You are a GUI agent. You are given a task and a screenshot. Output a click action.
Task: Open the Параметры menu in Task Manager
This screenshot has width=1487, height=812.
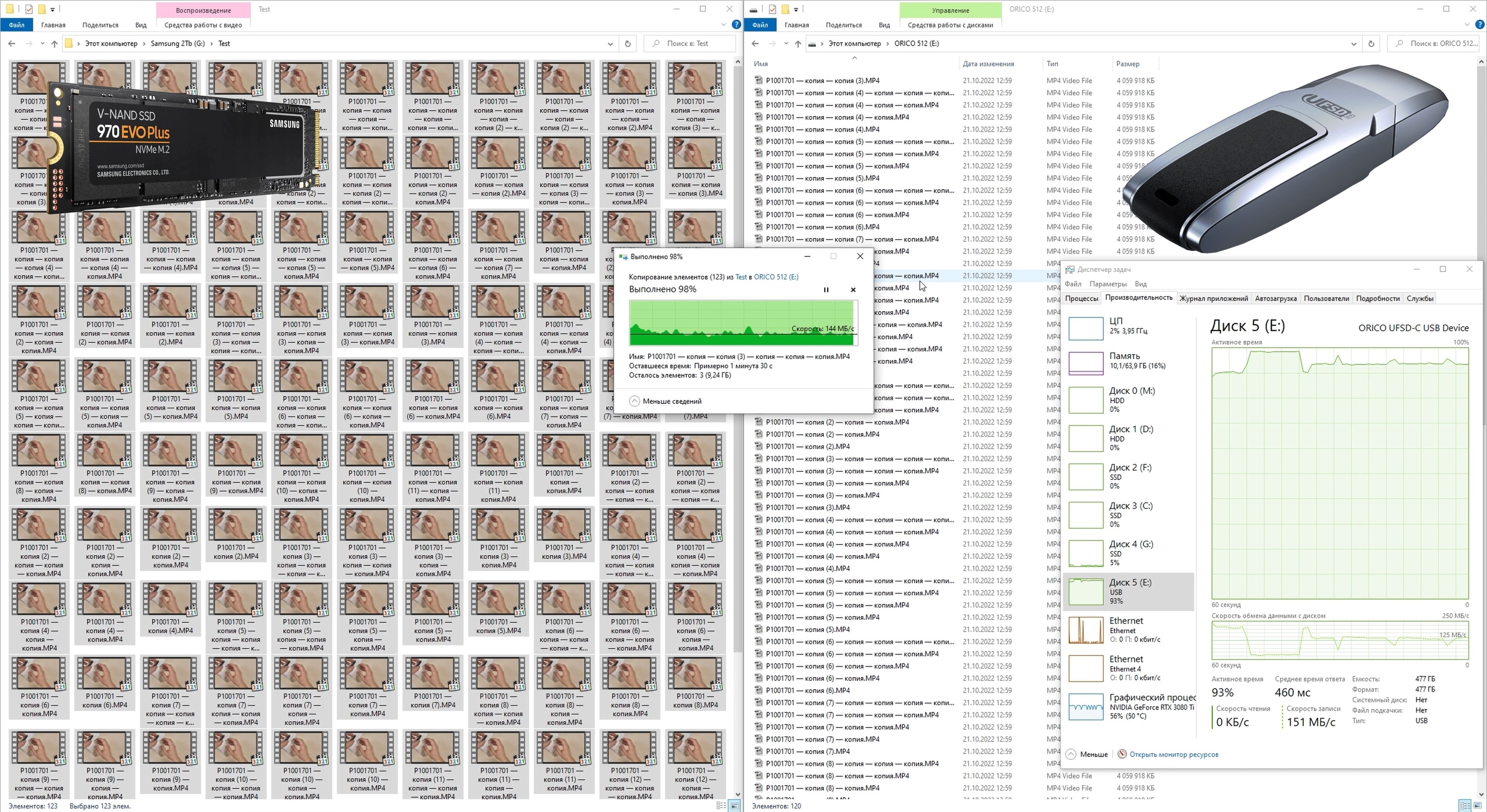pos(1108,284)
